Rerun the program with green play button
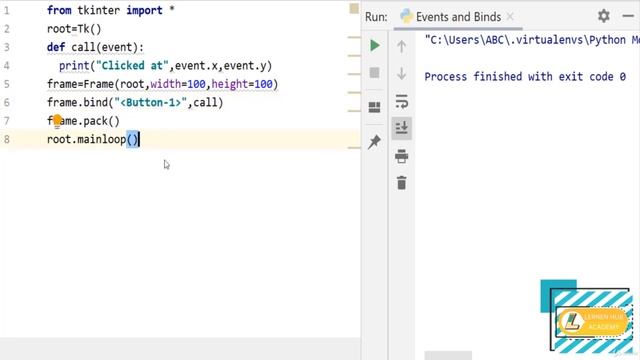The height and width of the screenshot is (360, 640). (x=374, y=45)
